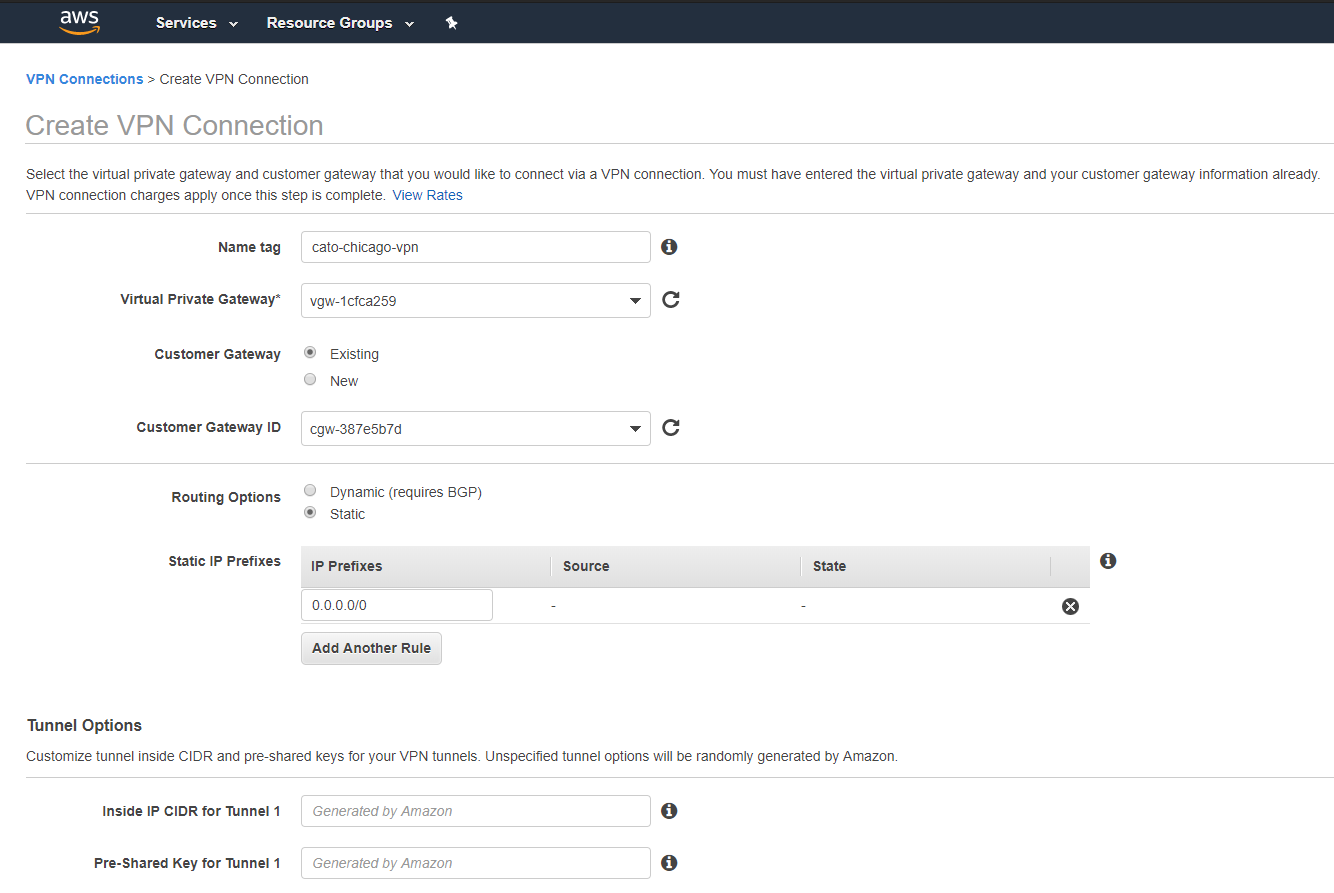Open the Services menu

pos(196,23)
